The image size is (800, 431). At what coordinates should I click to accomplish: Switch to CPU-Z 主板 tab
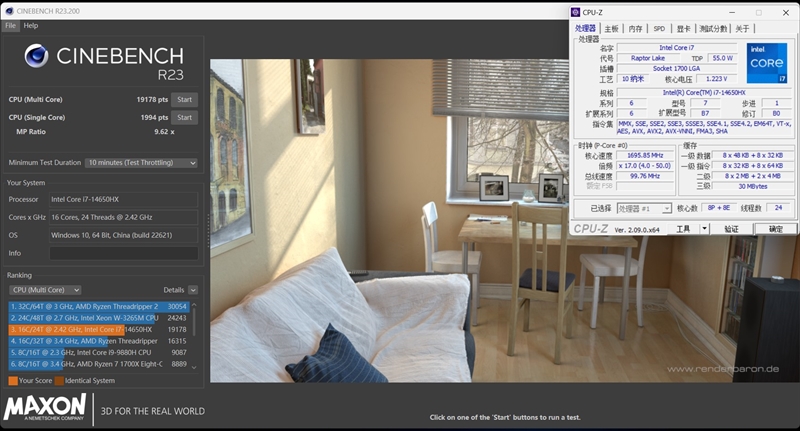(x=611, y=29)
